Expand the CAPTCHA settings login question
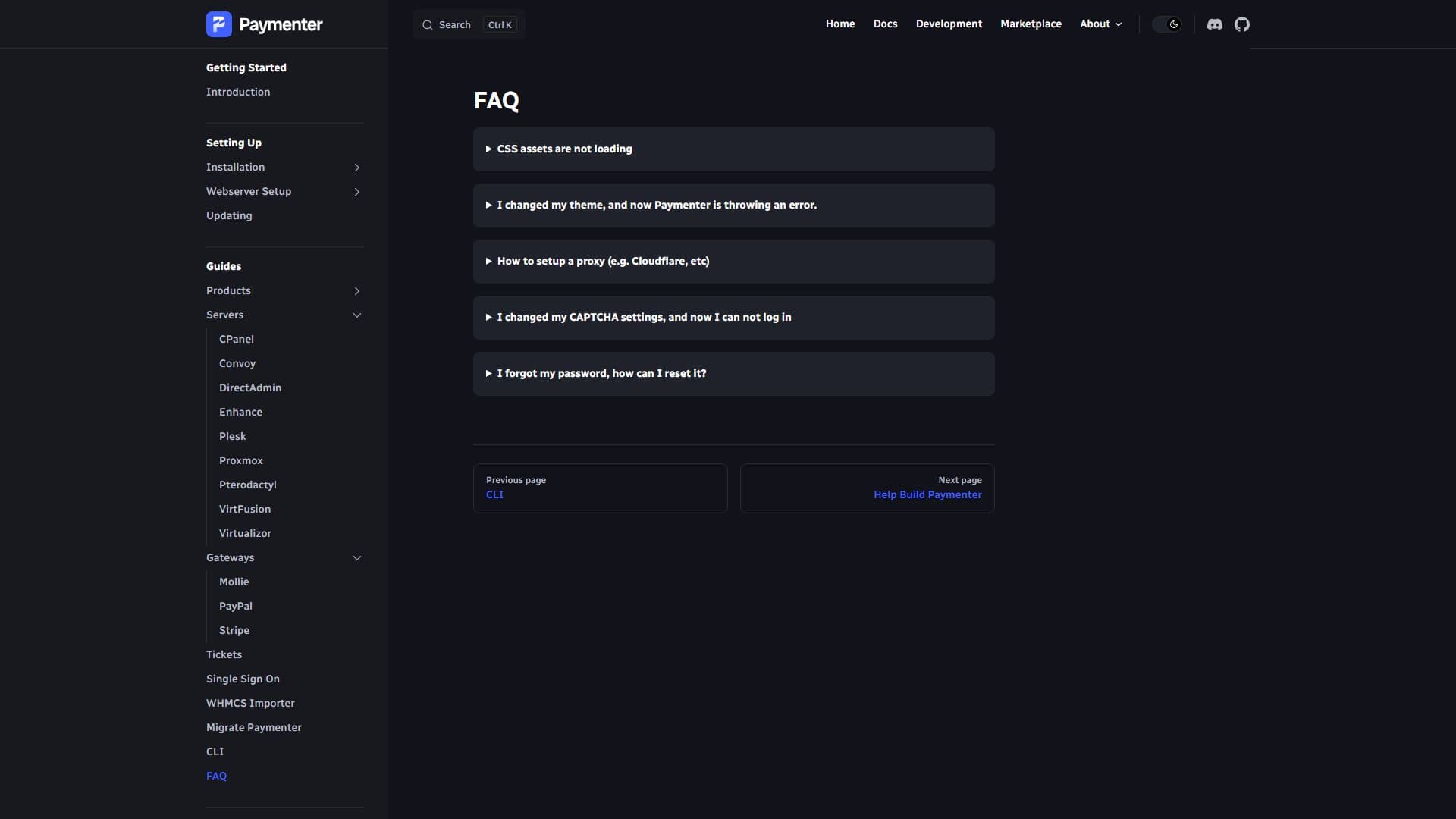The width and height of the screenshot is (1456, 819). (x=733, y=318)
